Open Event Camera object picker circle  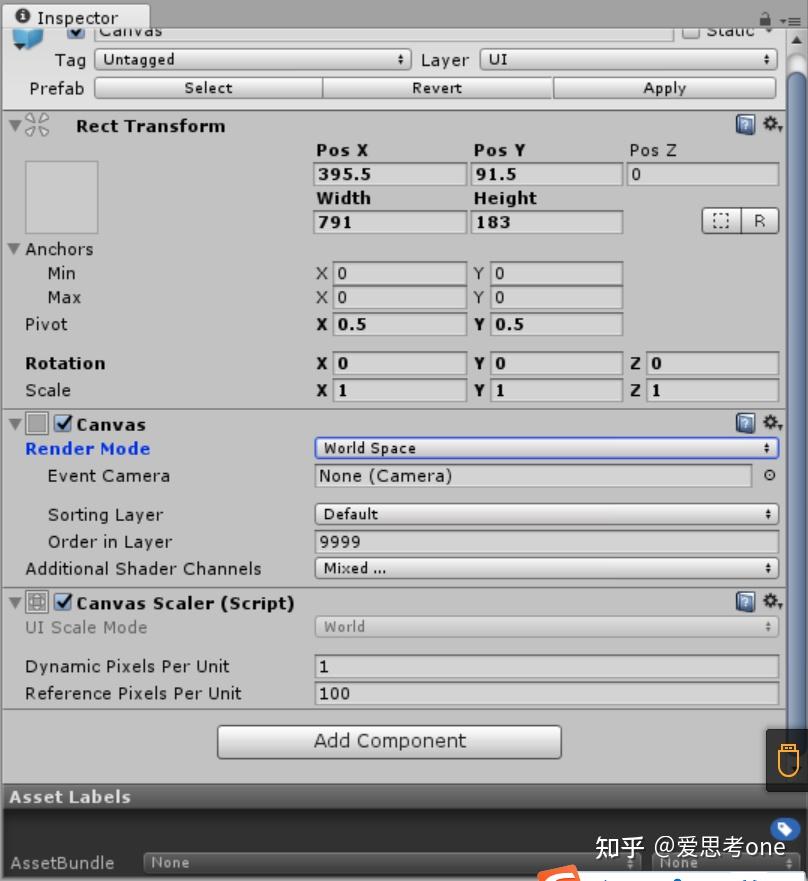769,475
